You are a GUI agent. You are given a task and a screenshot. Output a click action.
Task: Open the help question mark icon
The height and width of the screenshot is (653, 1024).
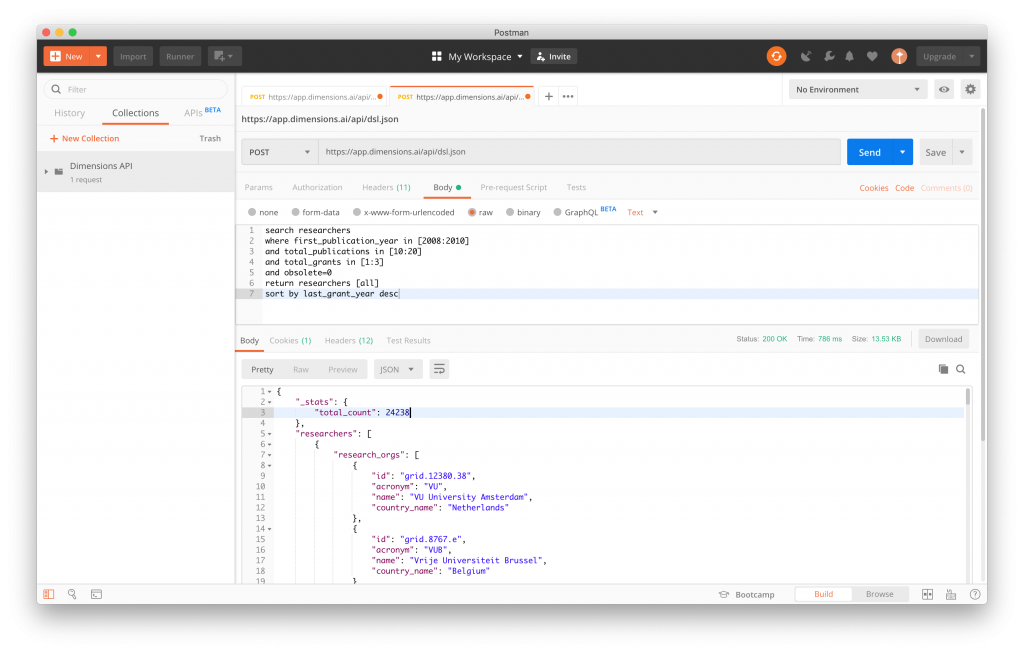click(x=975, y=594)
